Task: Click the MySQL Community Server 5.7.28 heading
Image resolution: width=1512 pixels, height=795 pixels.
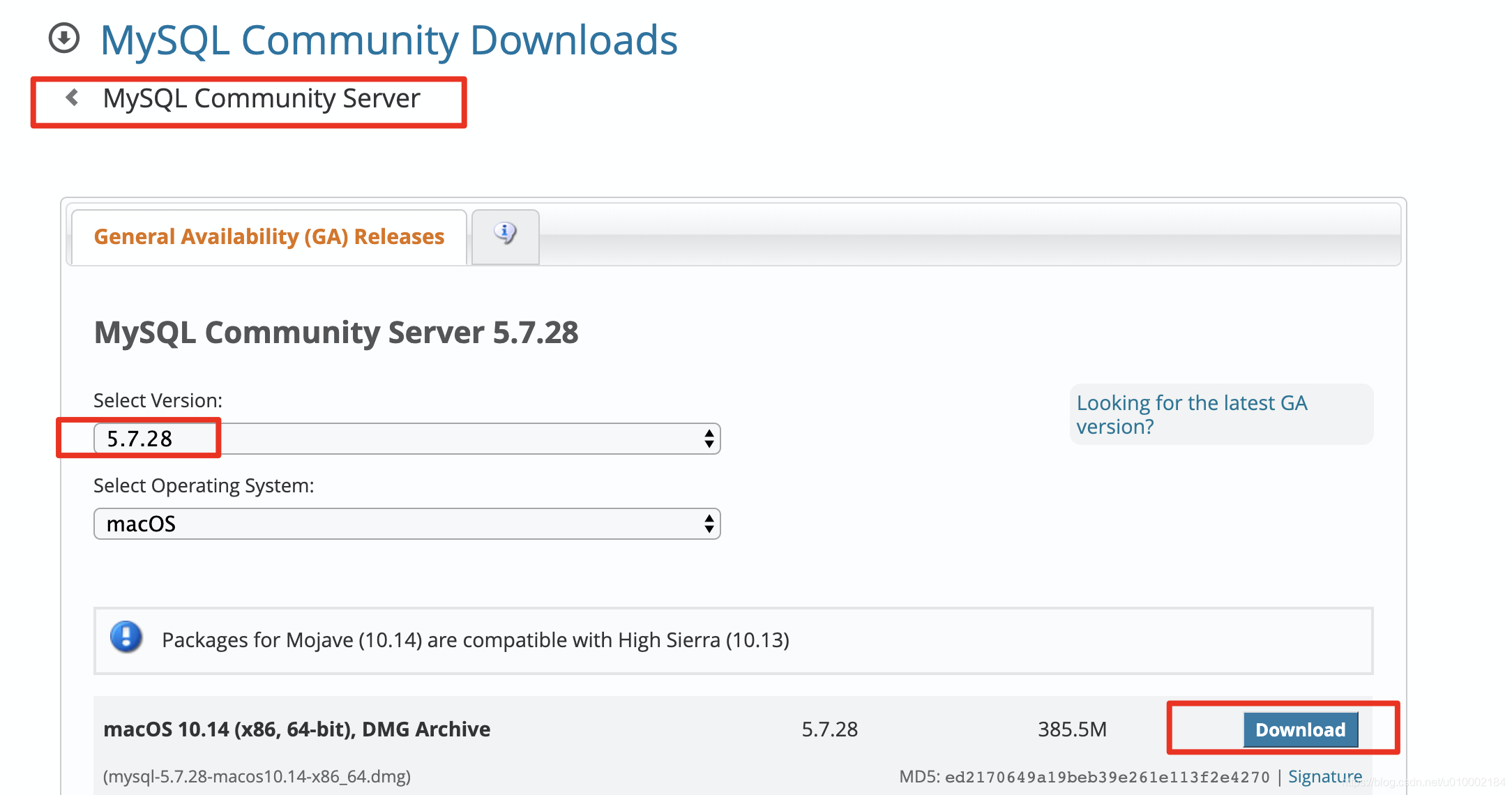Action: [x=335, y=333]
